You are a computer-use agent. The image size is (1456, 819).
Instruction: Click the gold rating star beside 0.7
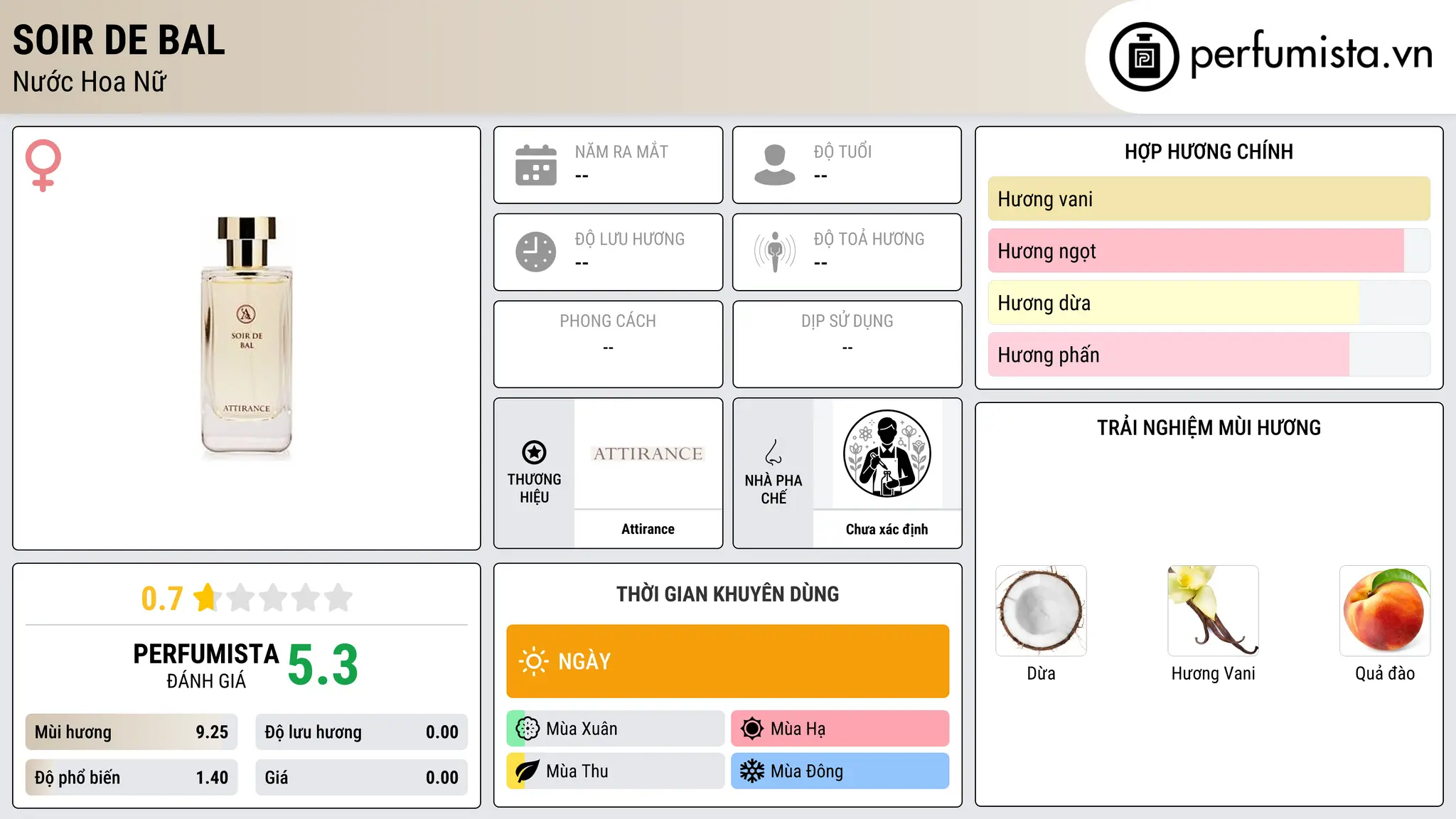pyautogui.click(x=208, y=598)
